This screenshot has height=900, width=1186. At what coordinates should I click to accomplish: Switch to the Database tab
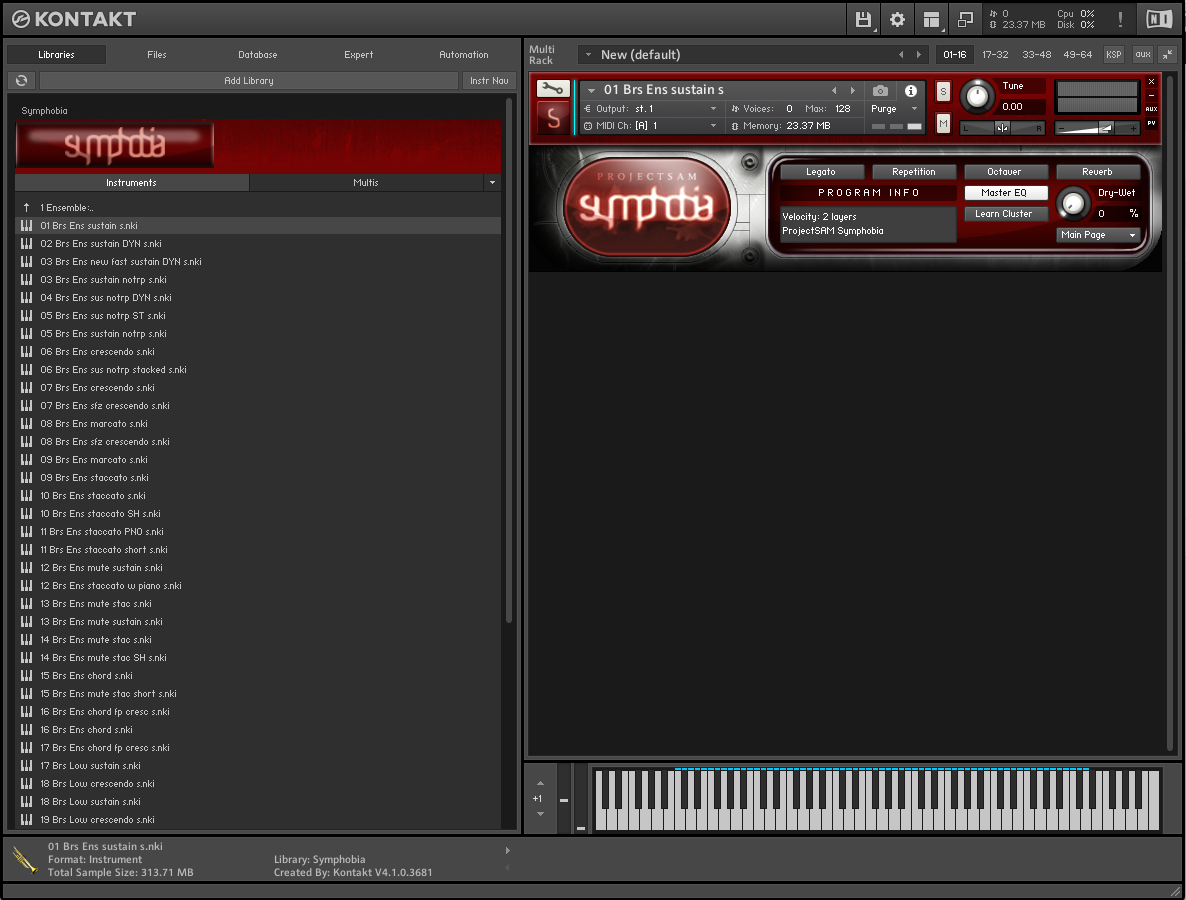[x=258, y=54]
